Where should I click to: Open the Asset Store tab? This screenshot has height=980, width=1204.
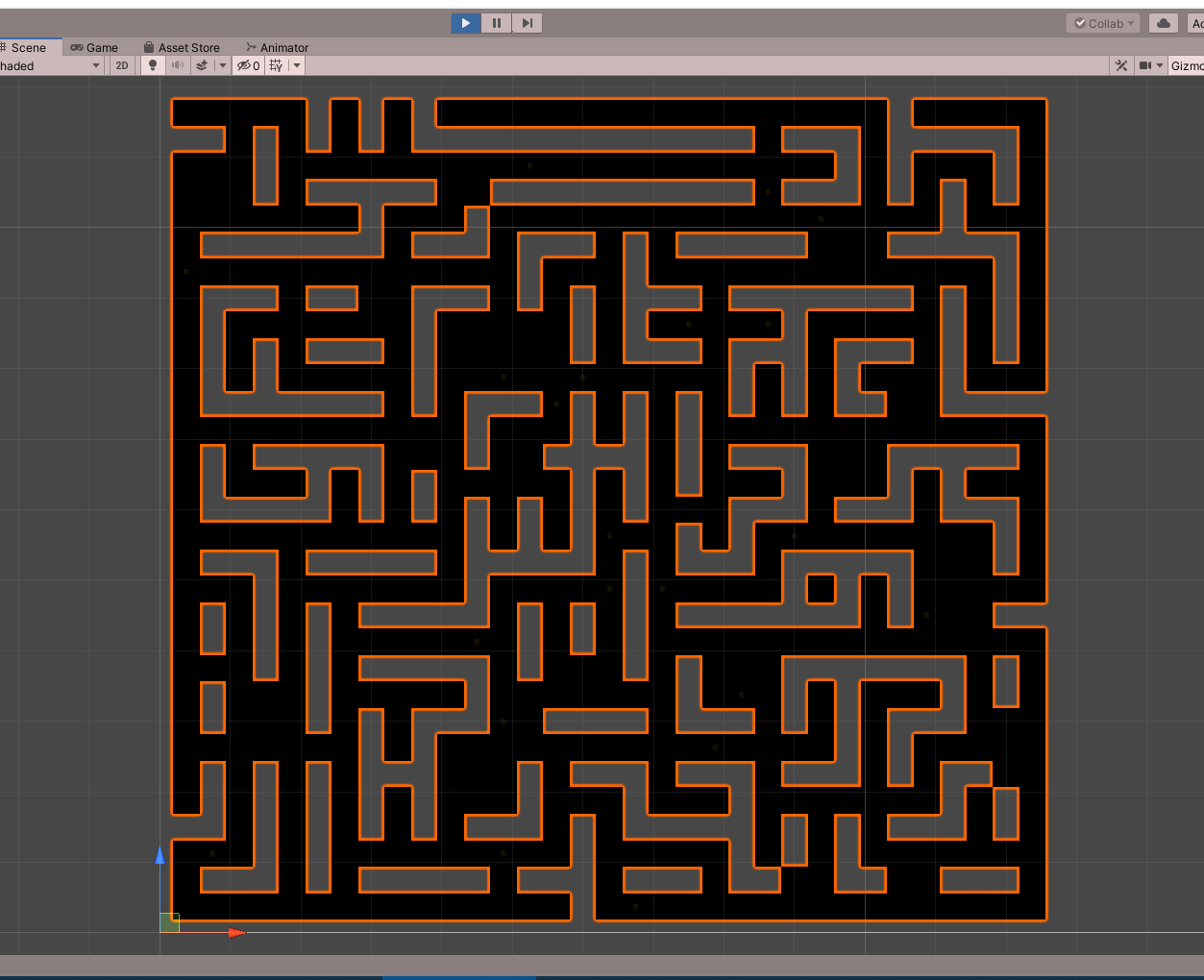click(182, 47)
